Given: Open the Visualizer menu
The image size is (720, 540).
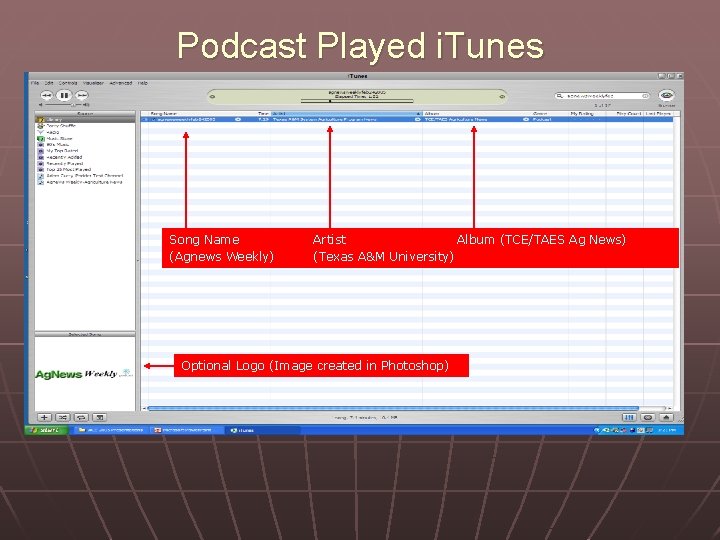Looking at the screenshot, I should click(93, 83).
